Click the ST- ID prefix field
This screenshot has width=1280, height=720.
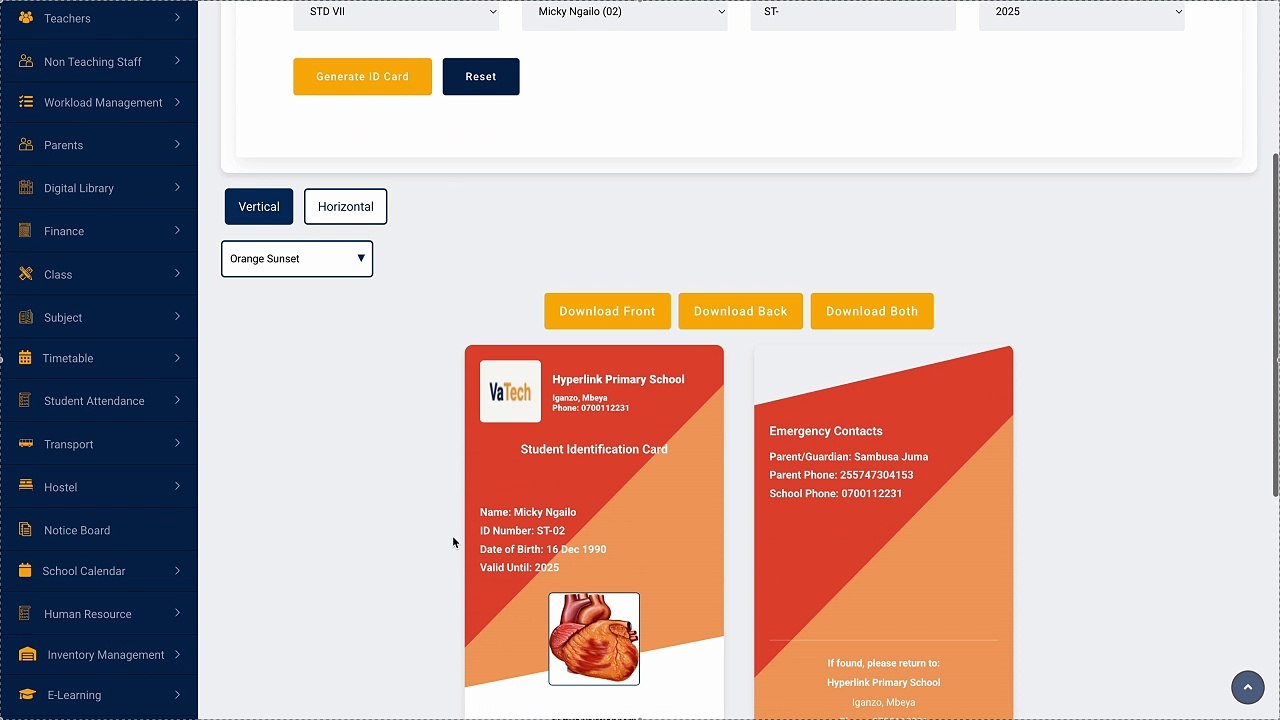[x=853, y=13]
